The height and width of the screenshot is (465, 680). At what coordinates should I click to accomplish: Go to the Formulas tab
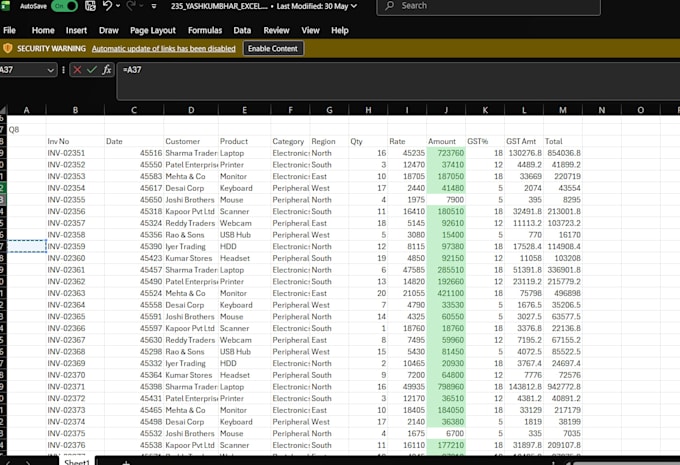coord(205,30)
